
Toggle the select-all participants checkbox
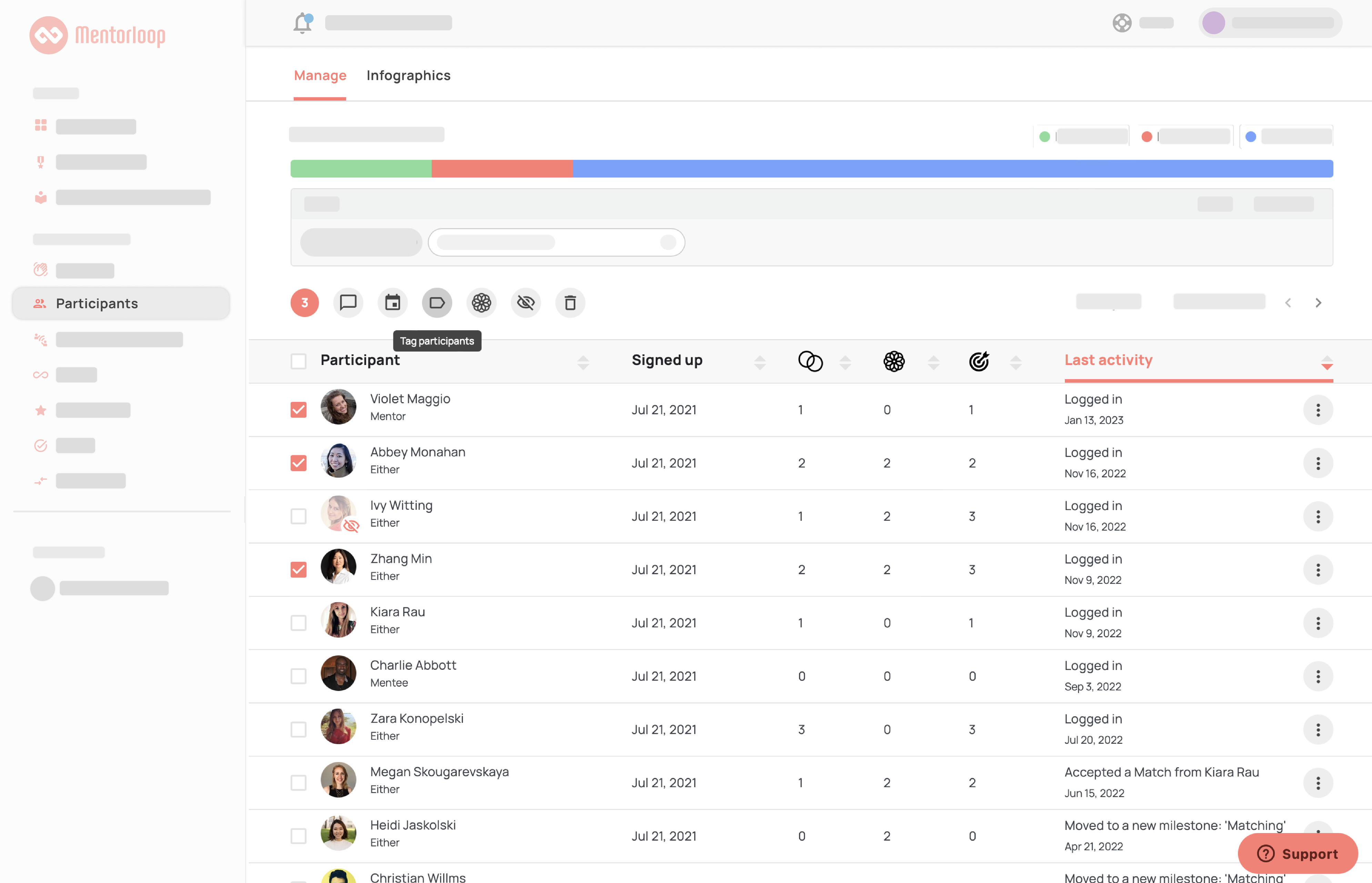(x=298, y=361)
